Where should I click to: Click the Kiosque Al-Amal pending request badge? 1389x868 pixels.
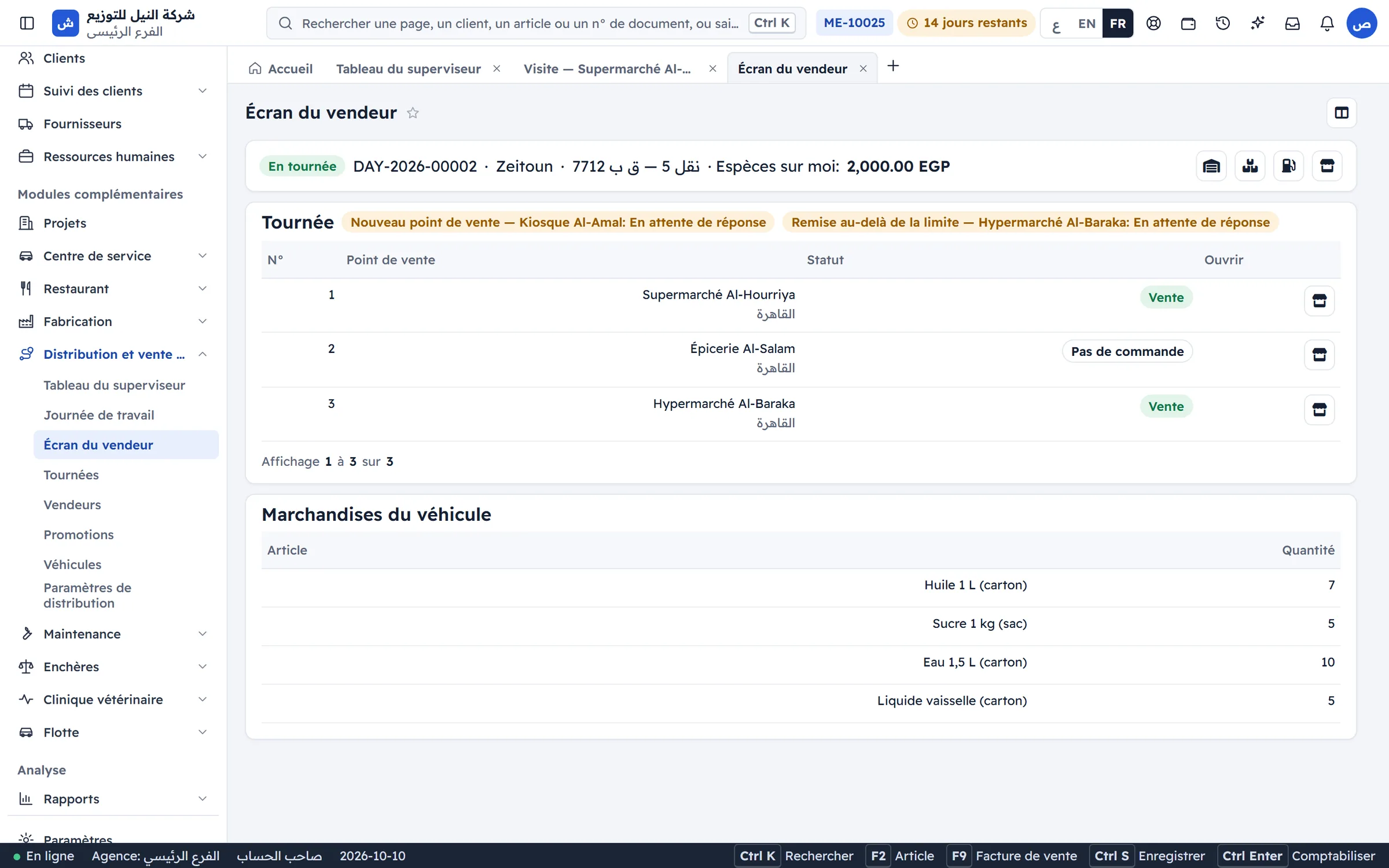(558, 223)
